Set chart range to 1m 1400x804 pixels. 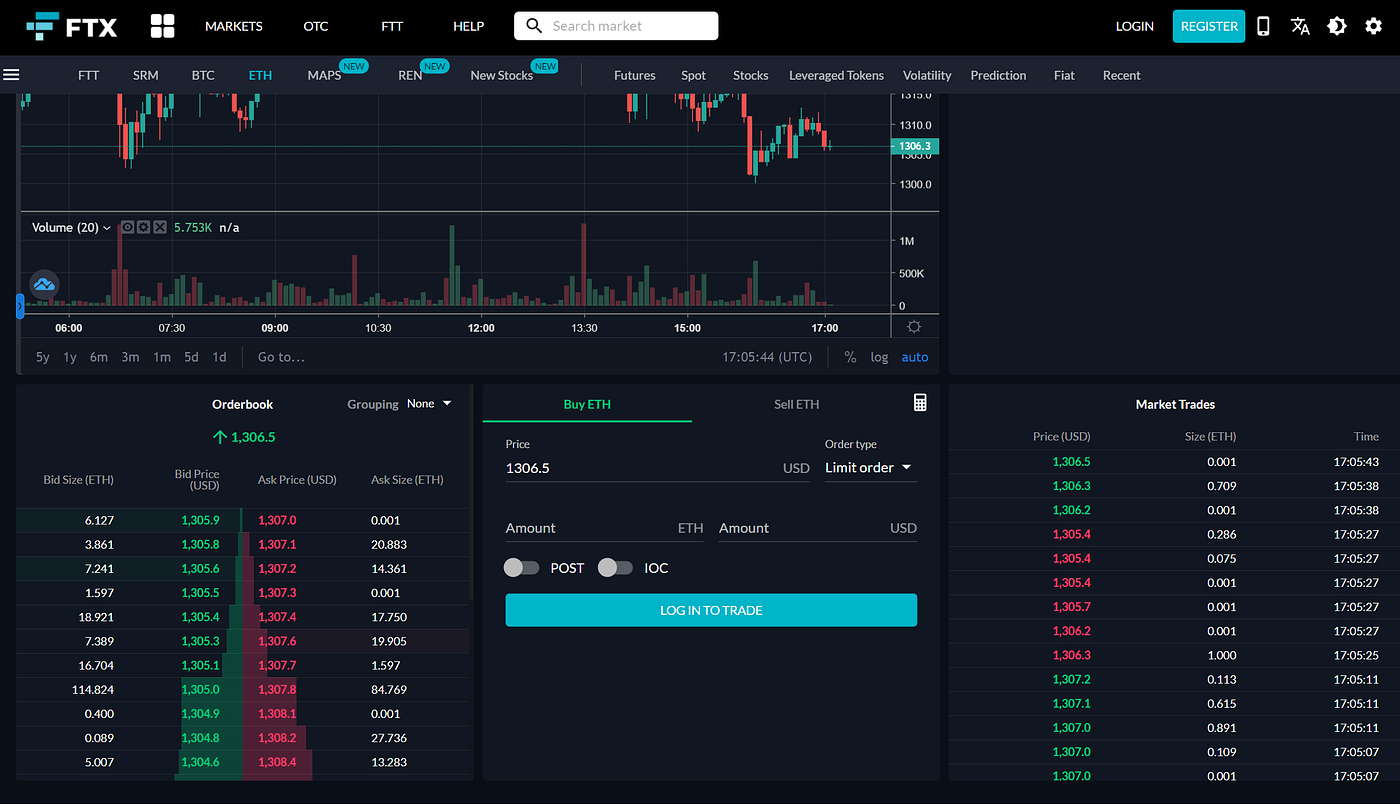point(162,357)
